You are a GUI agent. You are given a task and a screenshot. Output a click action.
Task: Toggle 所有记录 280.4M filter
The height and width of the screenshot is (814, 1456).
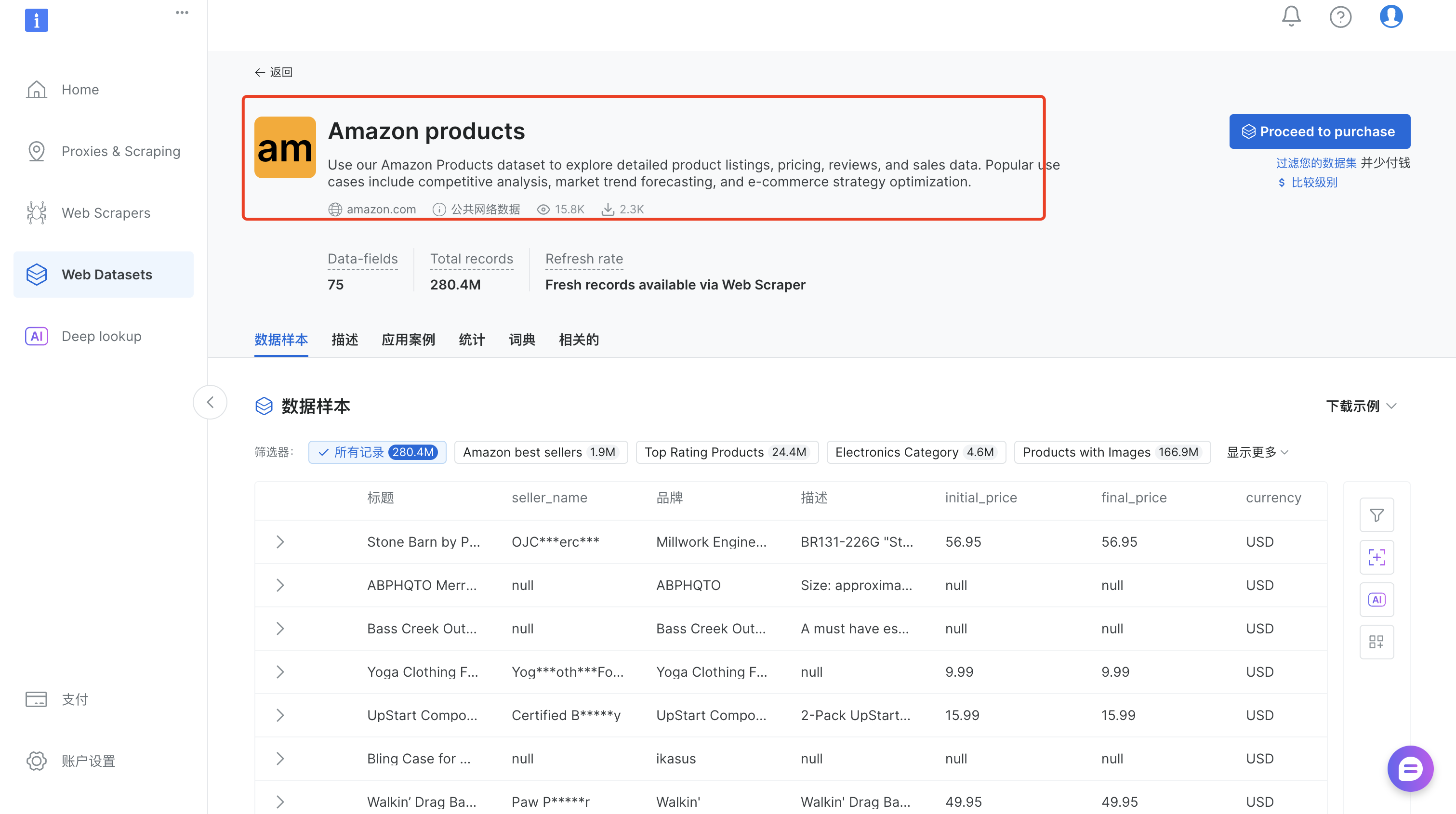point(377,452)
